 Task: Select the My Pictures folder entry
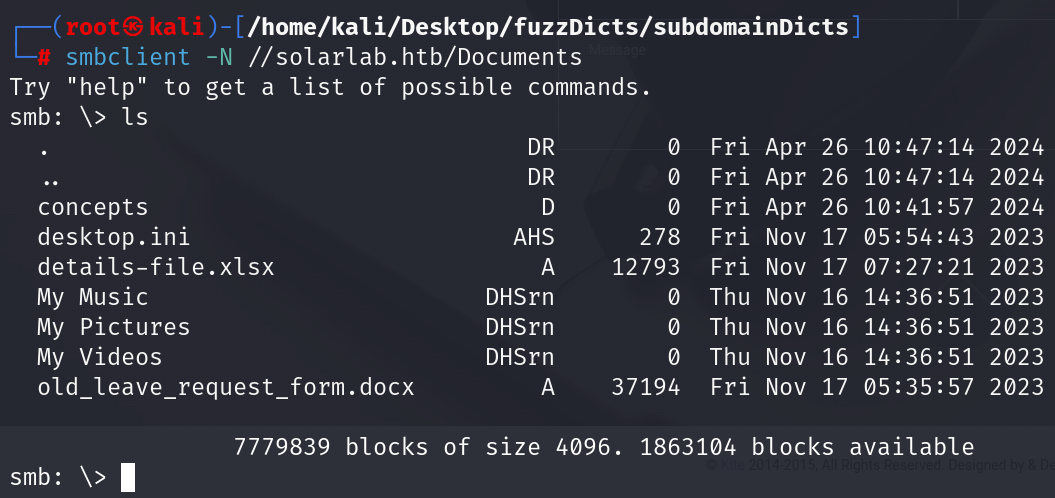click(114, 327)
